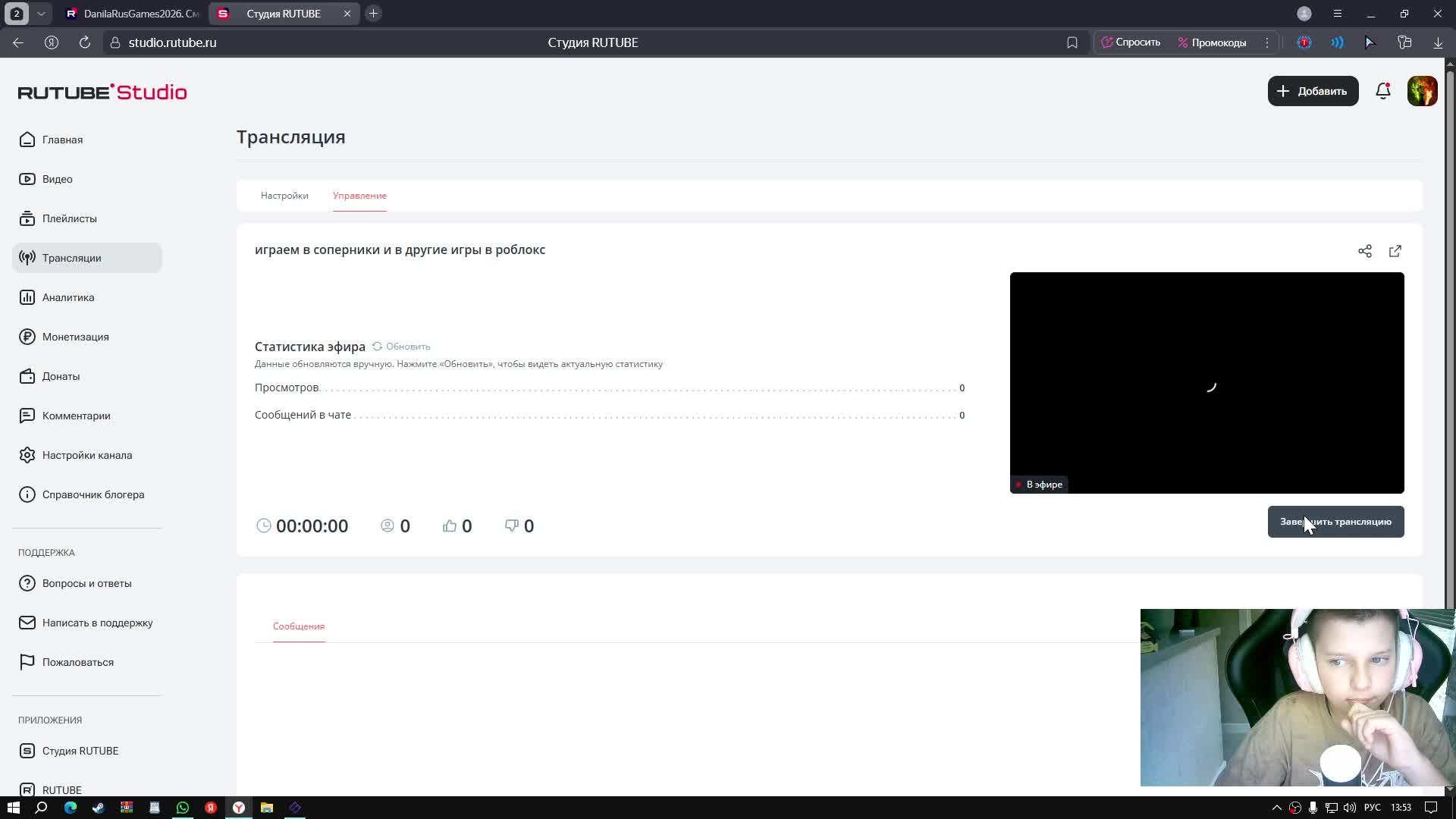The image size is (1456, 819).
Task: Click the user profile avatar
Action: [x=1422, y=91]
